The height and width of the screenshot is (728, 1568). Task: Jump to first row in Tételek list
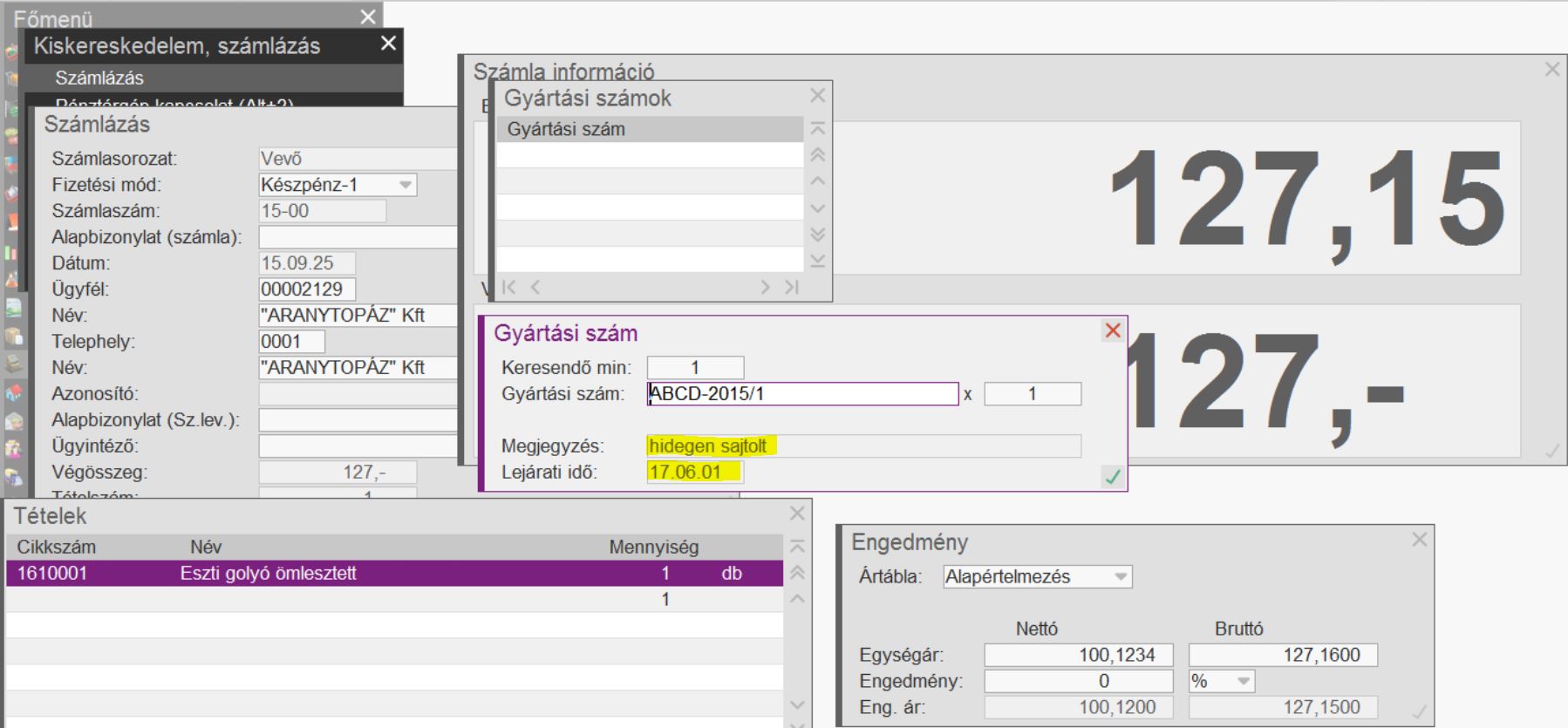tap(796, 547)
